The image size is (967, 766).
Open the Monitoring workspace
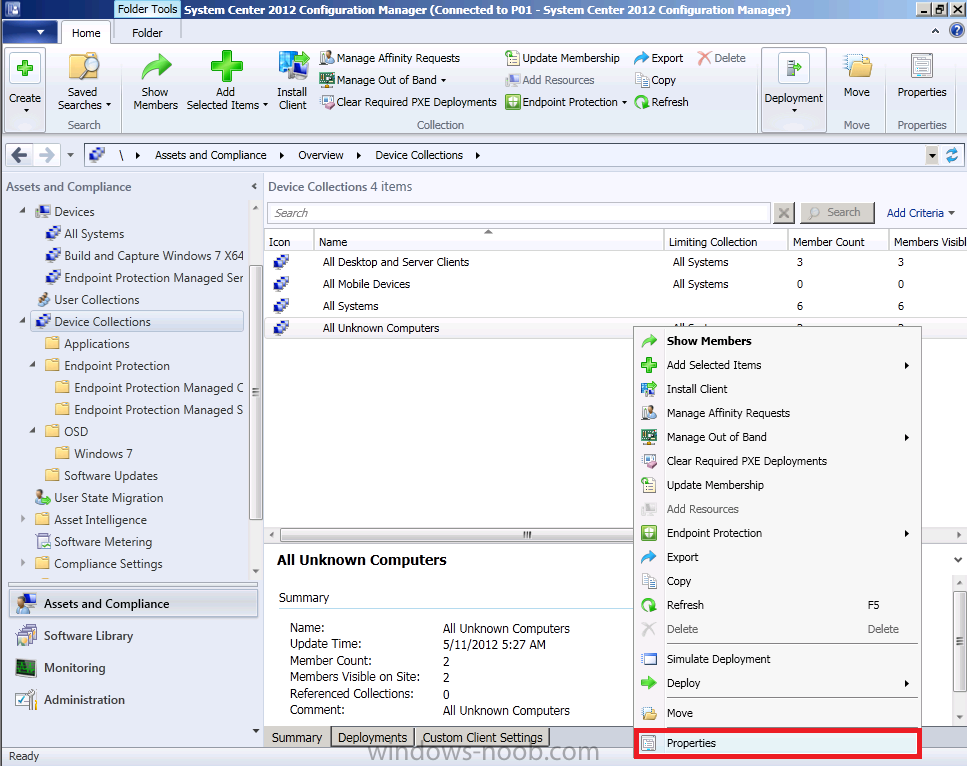133,668
